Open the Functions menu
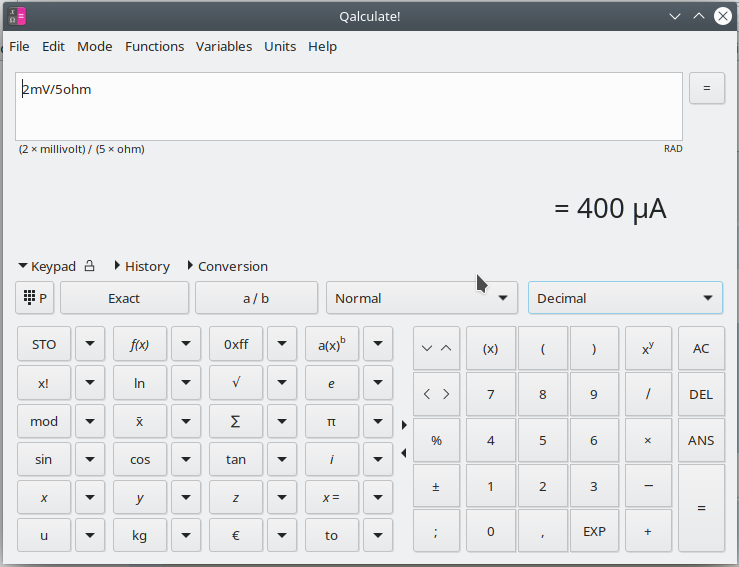This screenshot has height=567, width=739. click(x=154, y=46)
